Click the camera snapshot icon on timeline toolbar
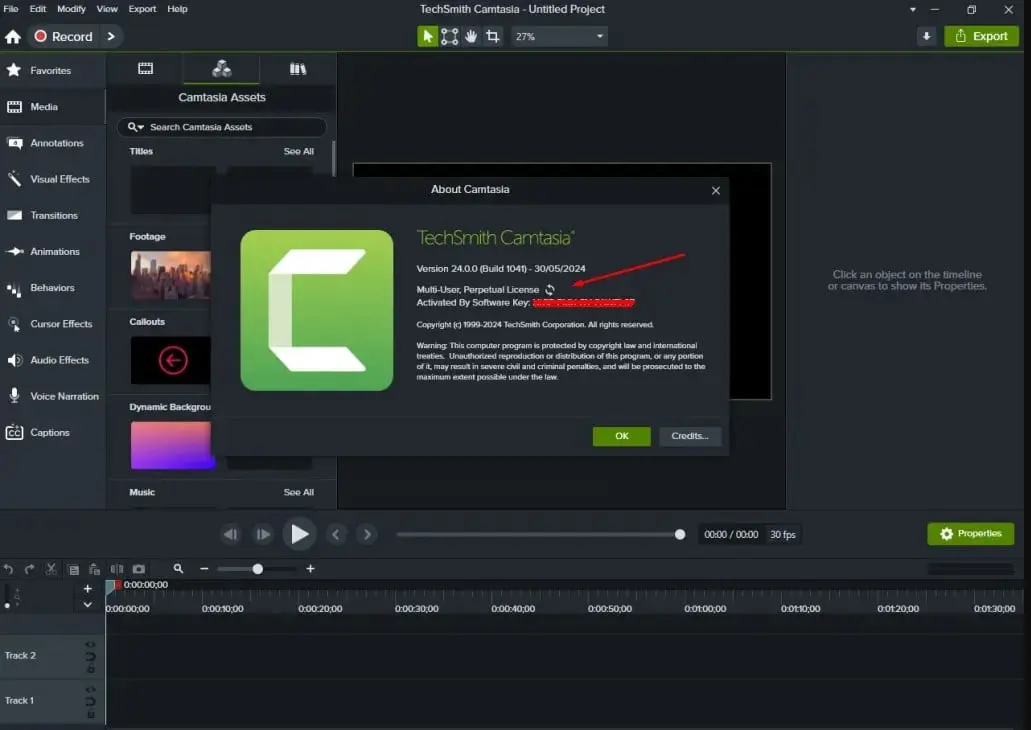The image size is (1031, 730). (x=139, y=569)
